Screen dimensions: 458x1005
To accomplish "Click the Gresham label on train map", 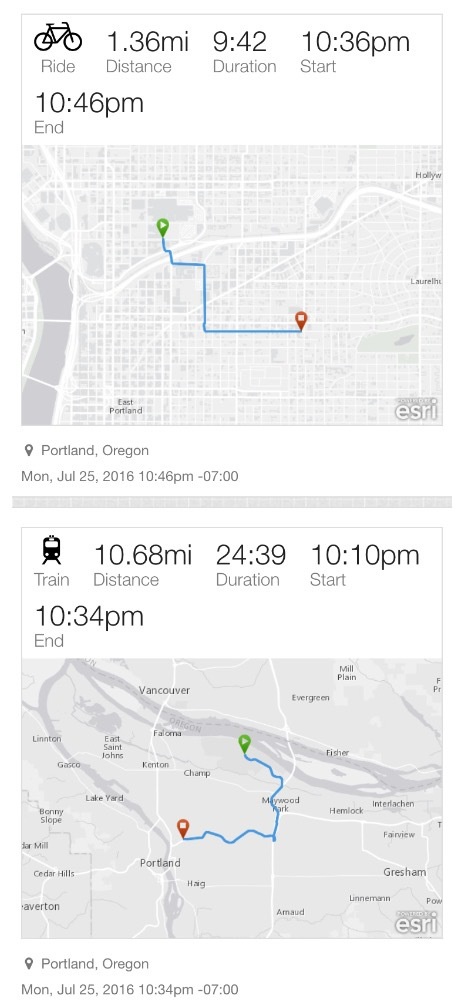I will tap(405, 872).
